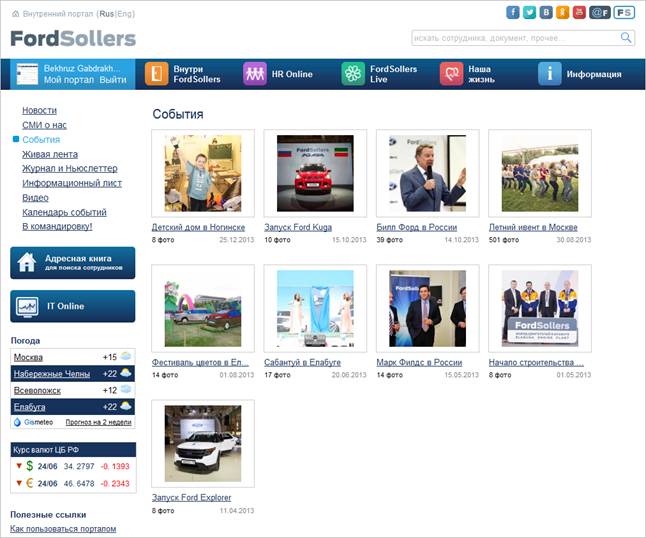
Task: Open Запуск Ford Kuga photo thumbnail
Action: 315,173
